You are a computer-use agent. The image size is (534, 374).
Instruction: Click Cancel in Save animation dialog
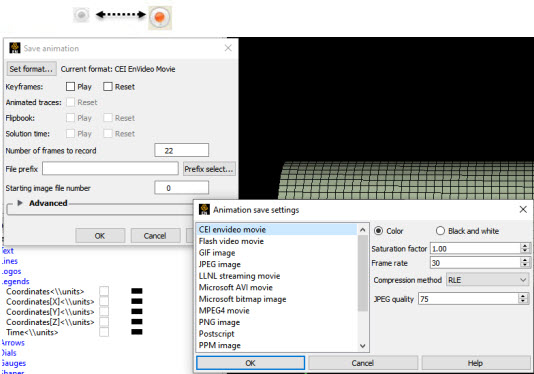pyautogui.click(x=155, y=236)
